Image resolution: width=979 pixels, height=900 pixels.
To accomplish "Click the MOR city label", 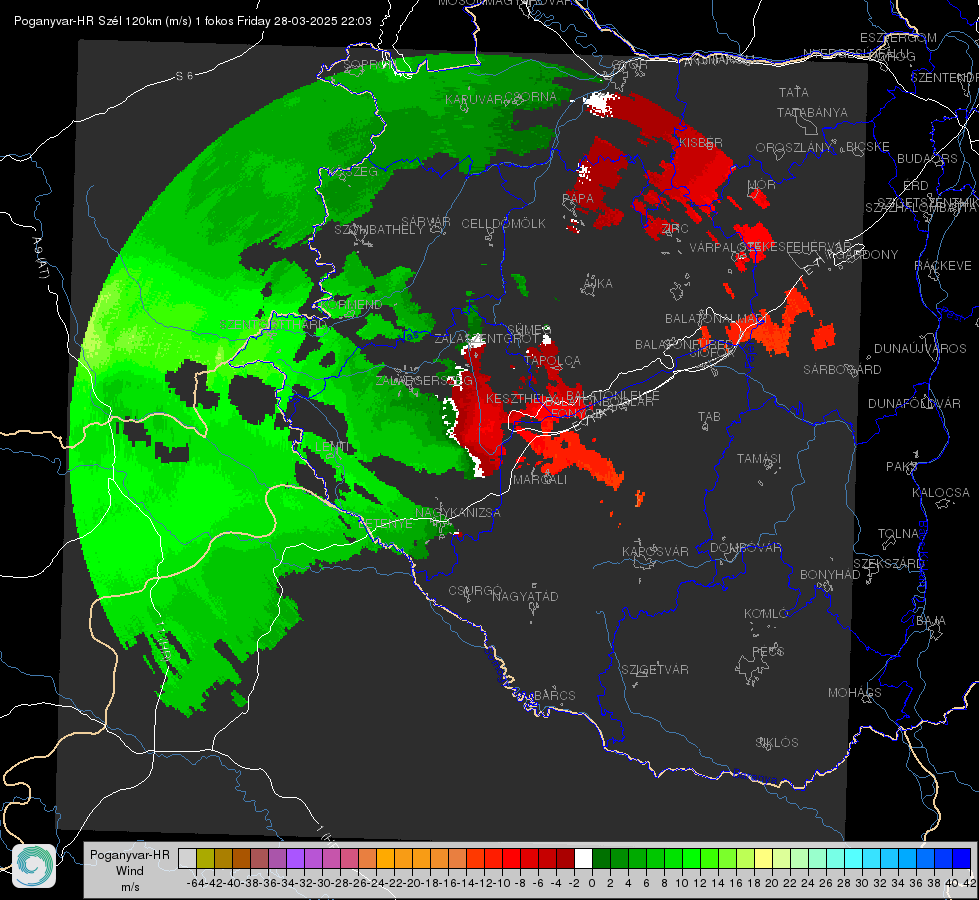I will coord(762,184).
